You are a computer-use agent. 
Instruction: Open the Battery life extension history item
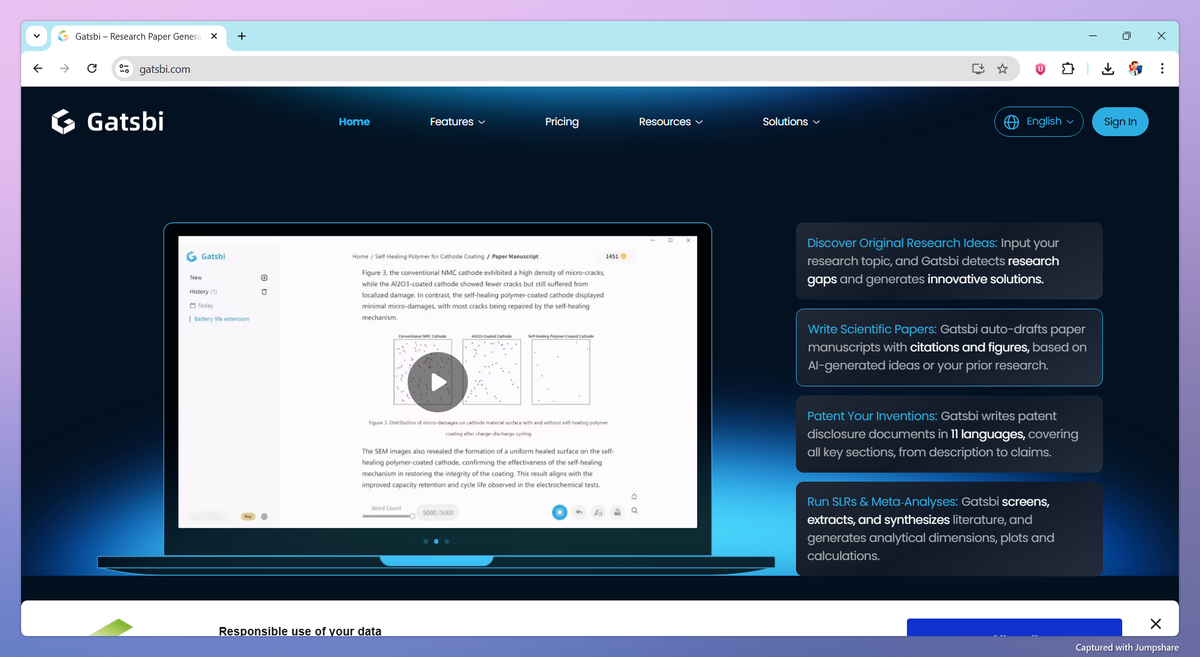tap(223, 319)
